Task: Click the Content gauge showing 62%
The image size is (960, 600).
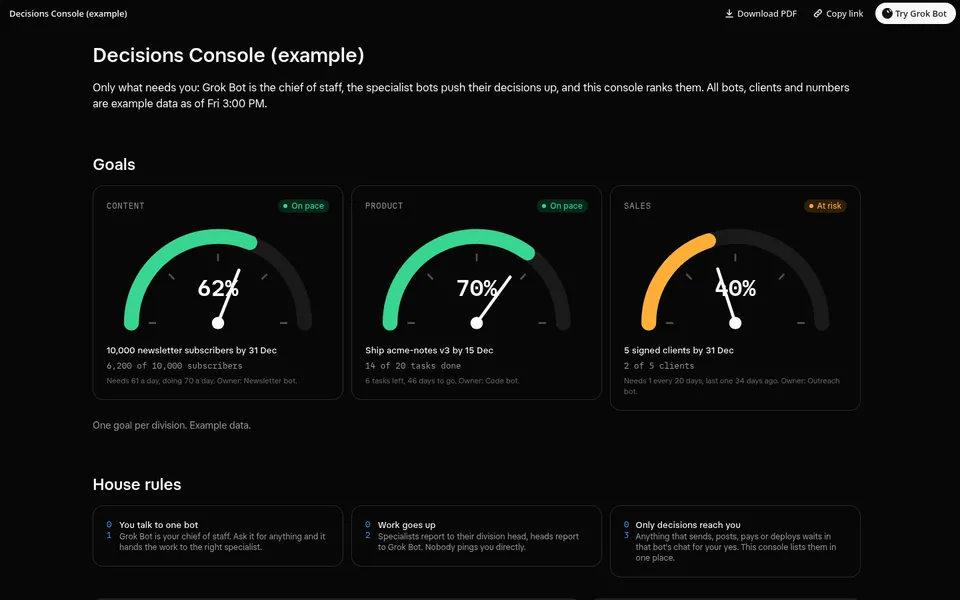Action: (218, 280)
